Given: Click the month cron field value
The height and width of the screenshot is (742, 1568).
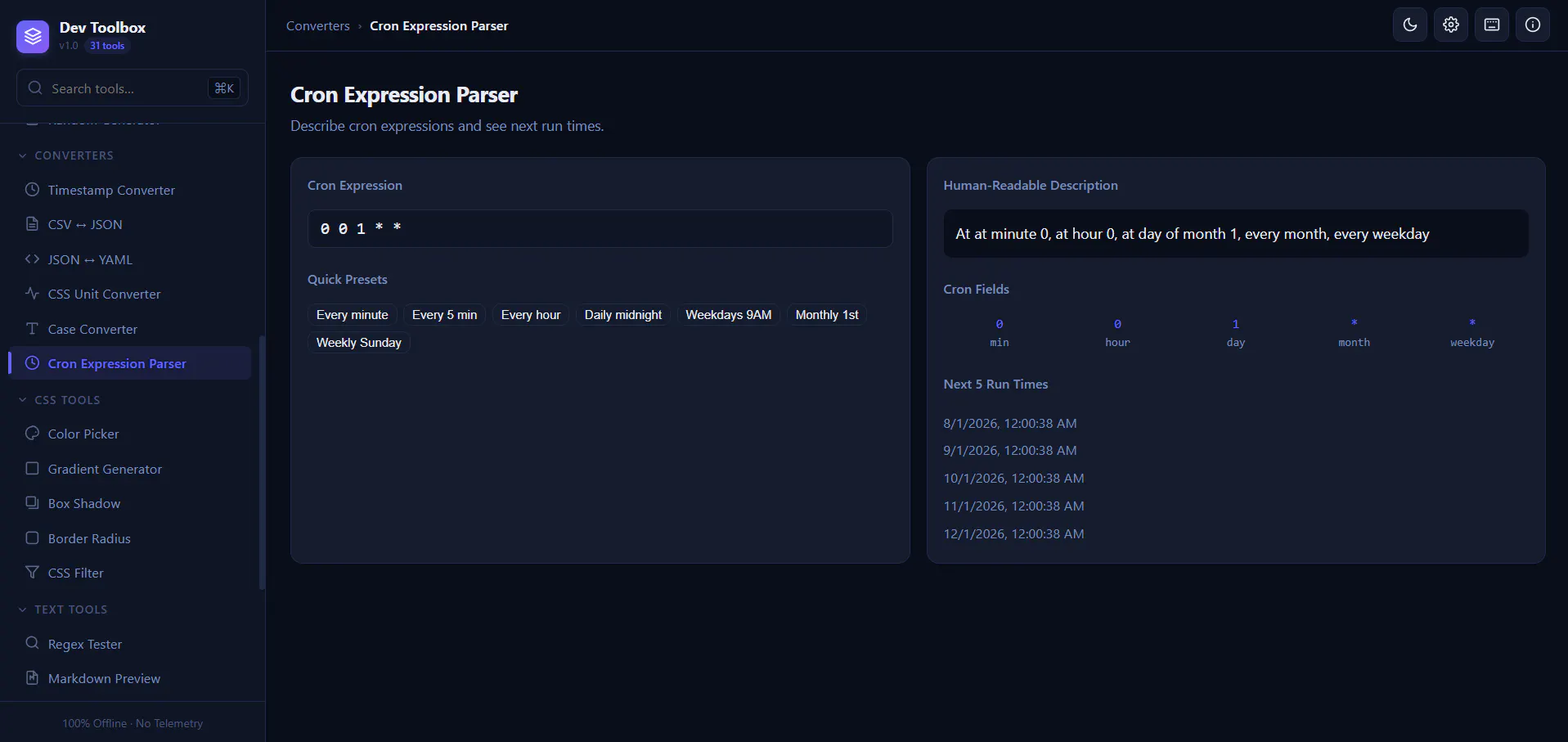Looking at the screenshot, I should [1354, 323].
